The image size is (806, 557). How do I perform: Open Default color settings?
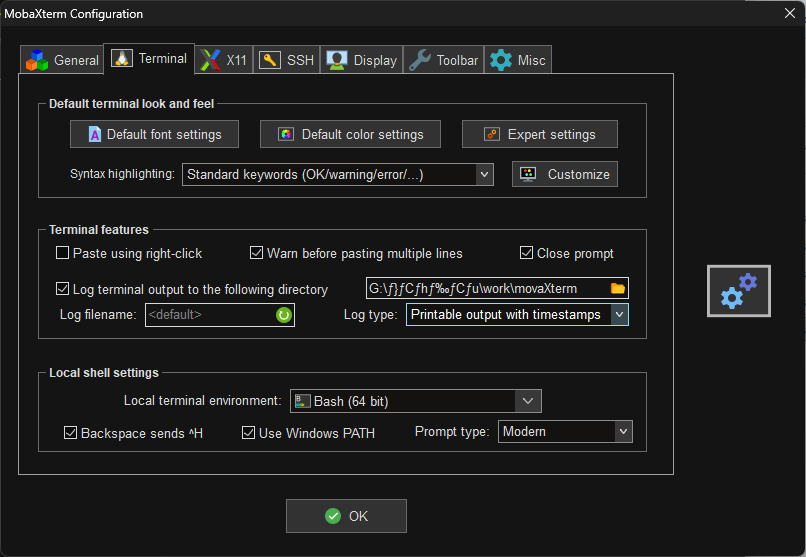click(350, 134)
